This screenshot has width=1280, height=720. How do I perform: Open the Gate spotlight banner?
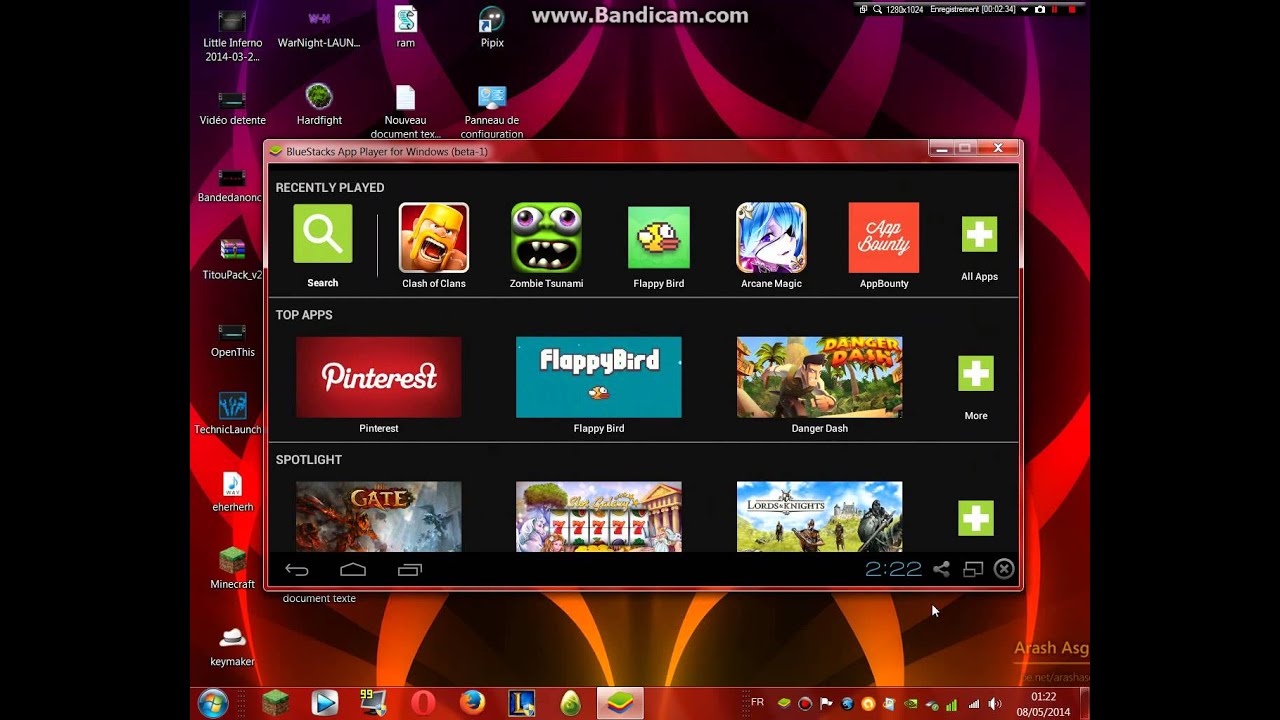(379, 516)
